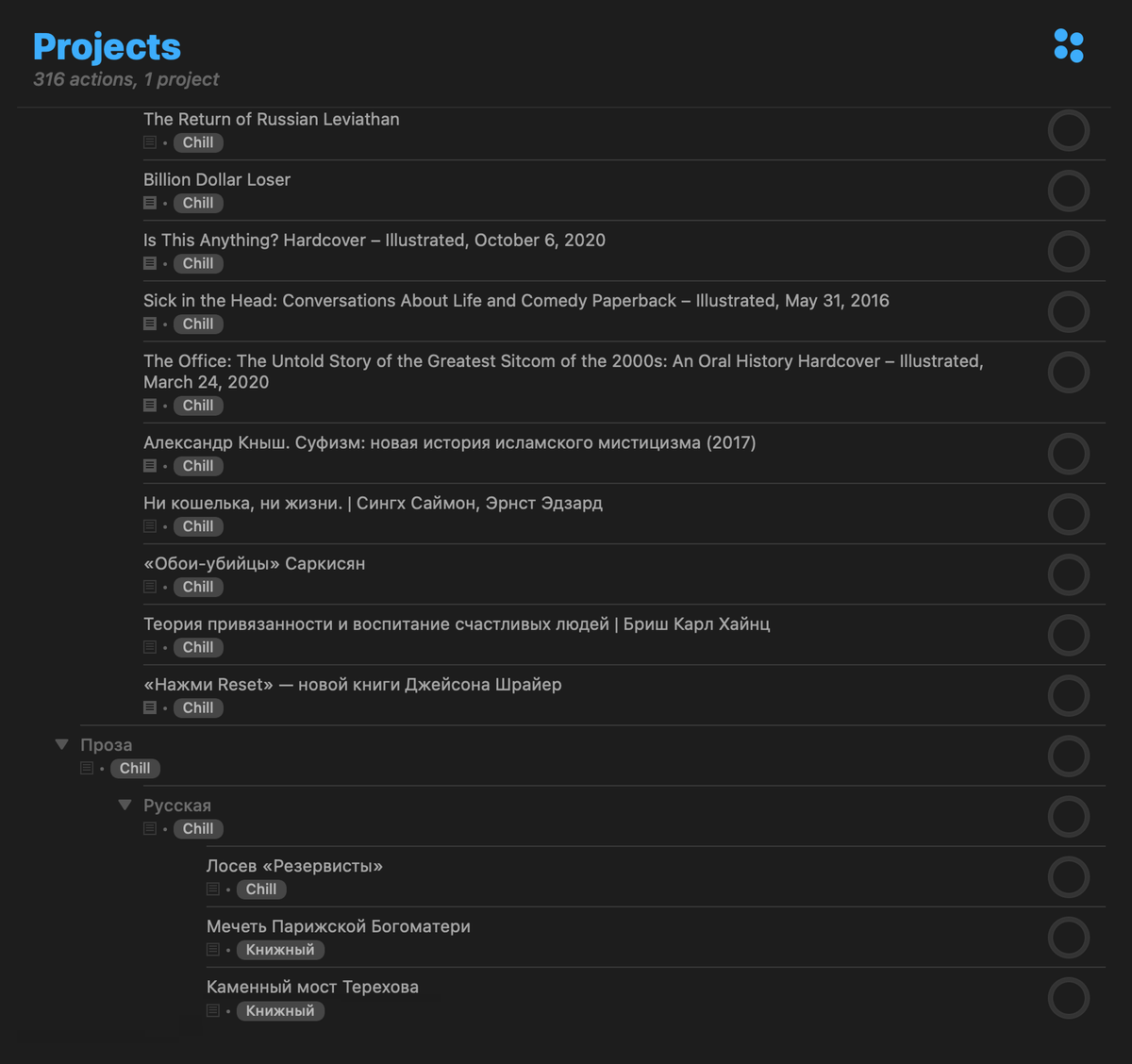
Task: Select title Теория привязанности и воспитание
Action: pyautogui.click(x=457, y=623)
